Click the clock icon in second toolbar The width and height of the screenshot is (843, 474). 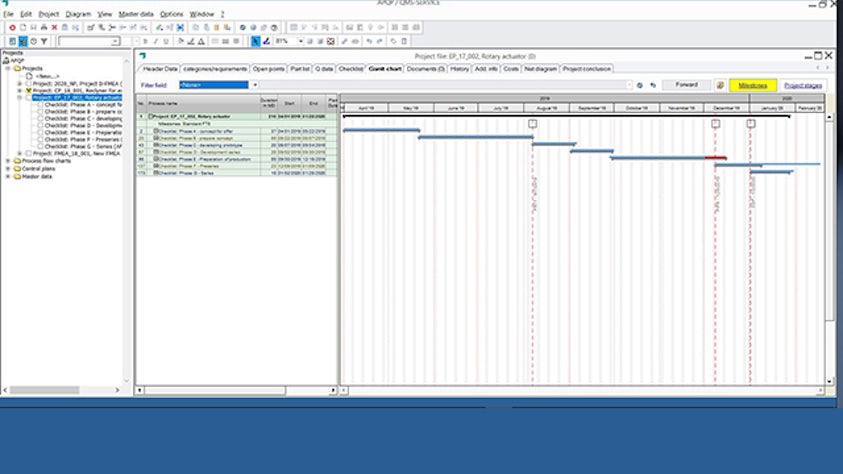[x=33, y=41]
